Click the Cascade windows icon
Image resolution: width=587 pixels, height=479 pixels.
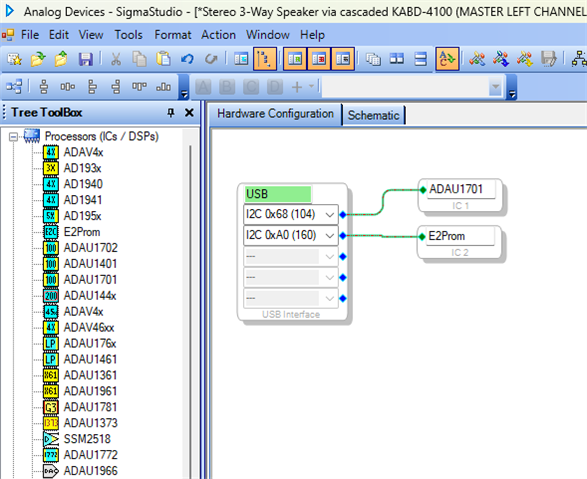[373, 59]
